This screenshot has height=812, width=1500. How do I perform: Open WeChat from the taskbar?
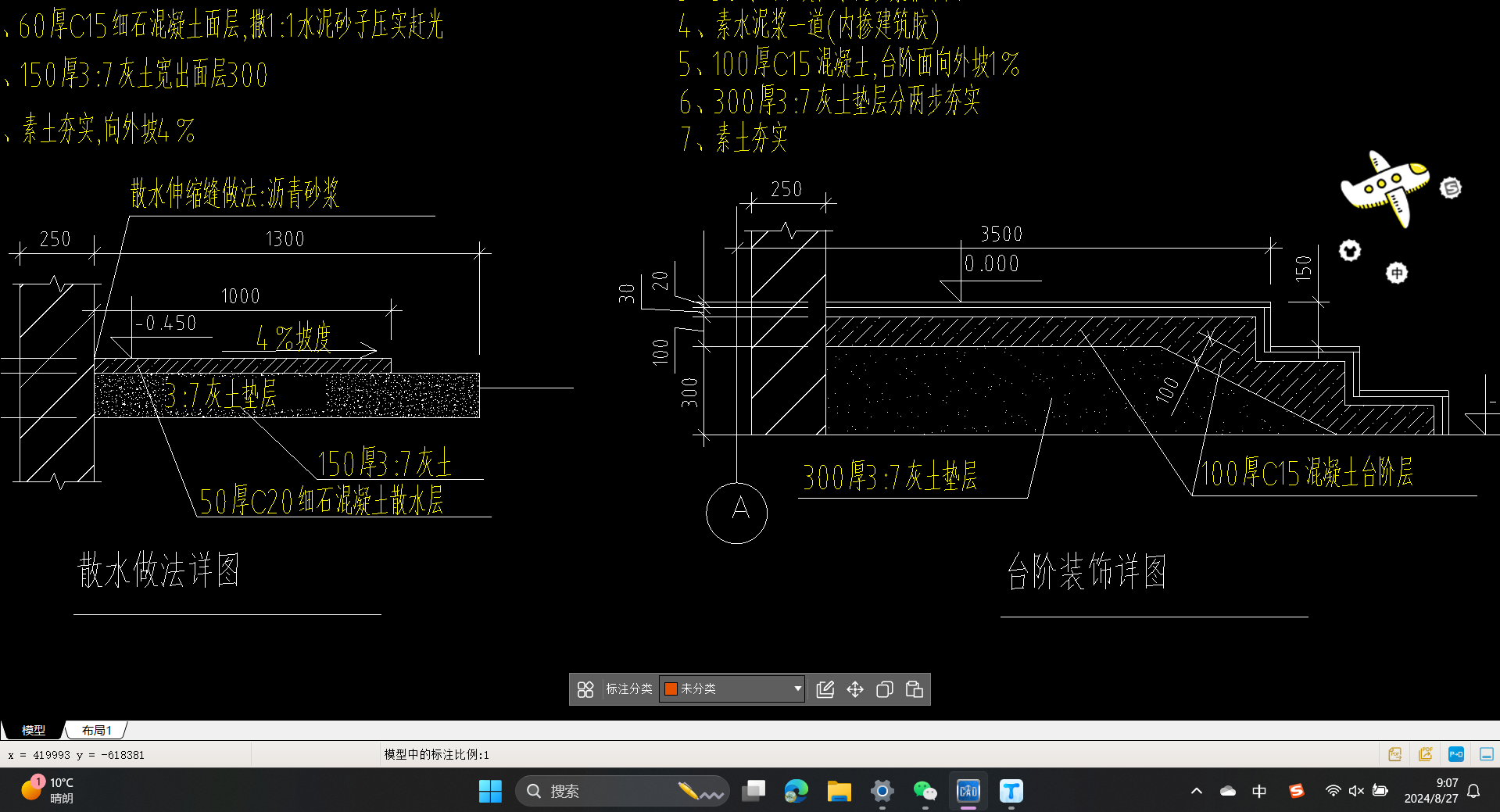click(x=925, y=791)
